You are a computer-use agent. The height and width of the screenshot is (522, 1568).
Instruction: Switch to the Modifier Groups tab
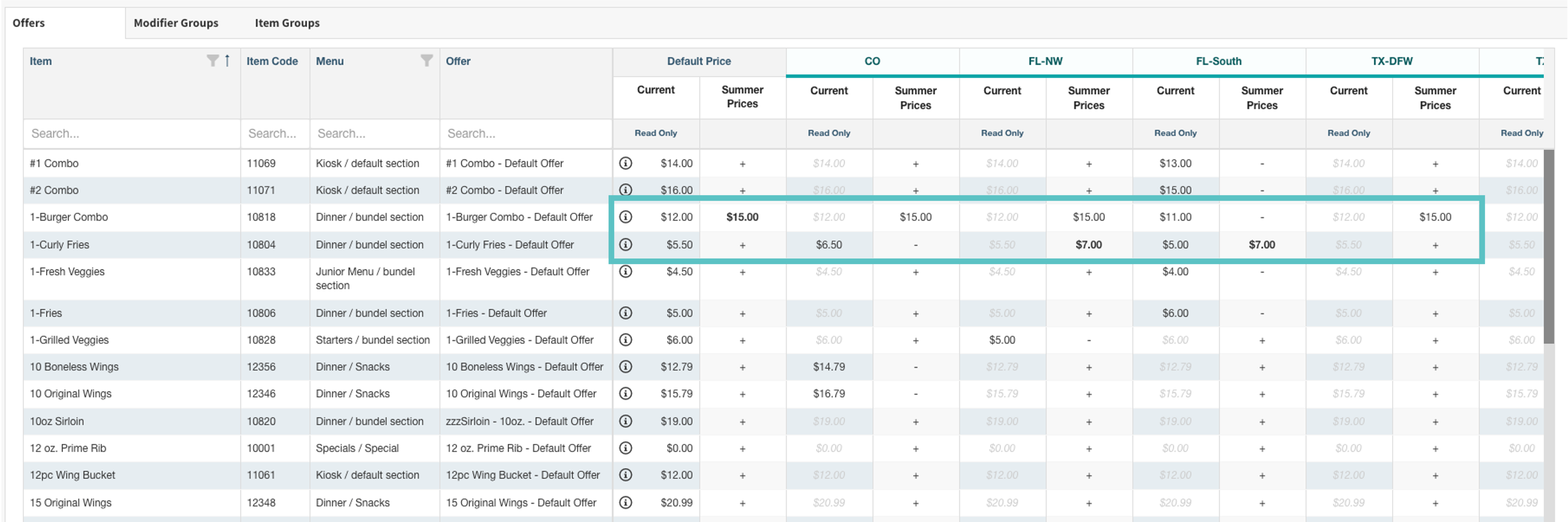[176, 23]
